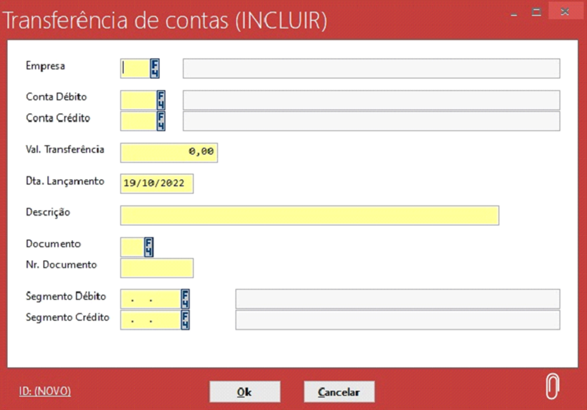Click the Conta Débito code field
587x410 pixels.
138,100
